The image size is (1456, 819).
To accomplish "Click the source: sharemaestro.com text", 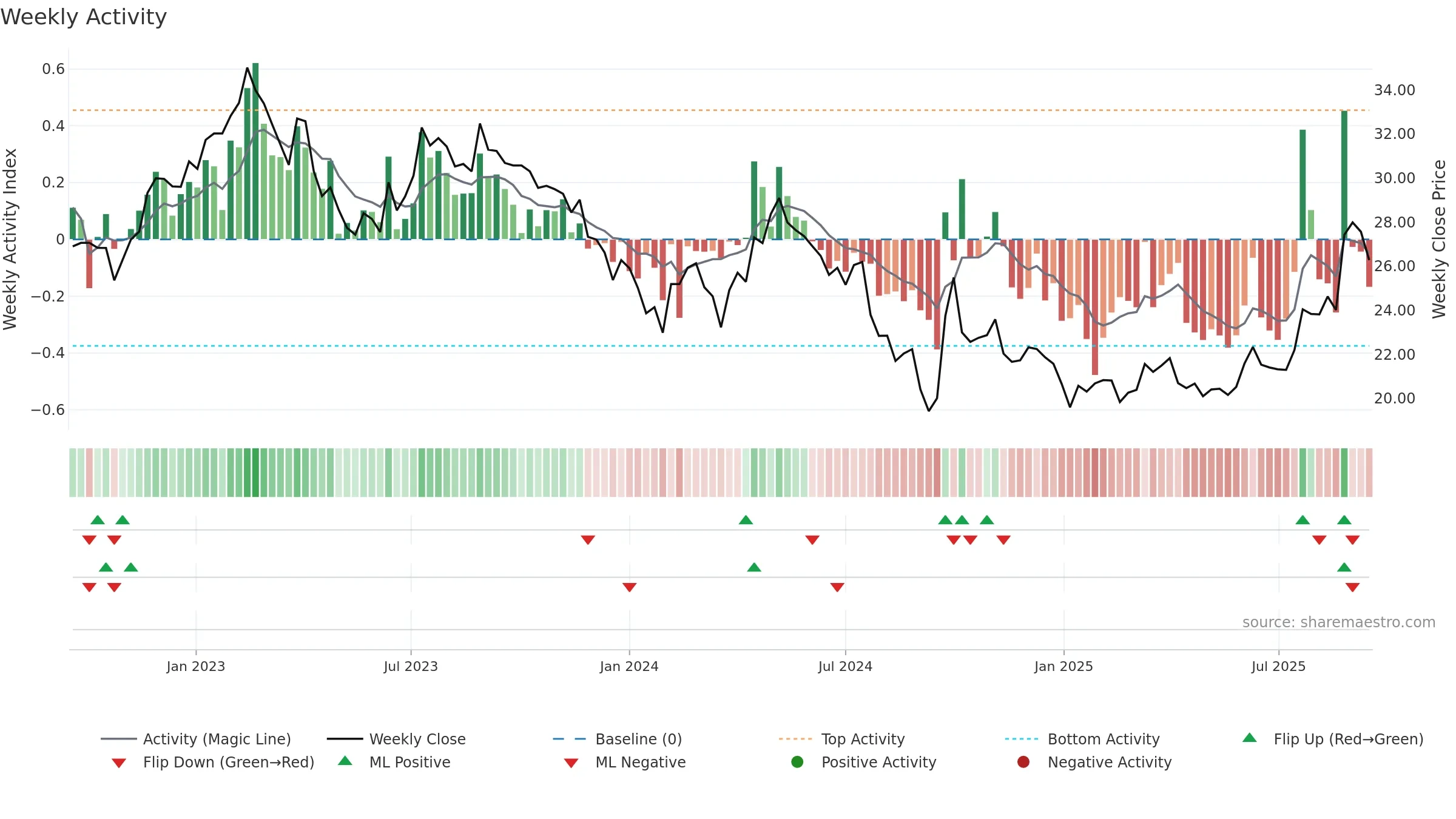I will [1339, 622].
